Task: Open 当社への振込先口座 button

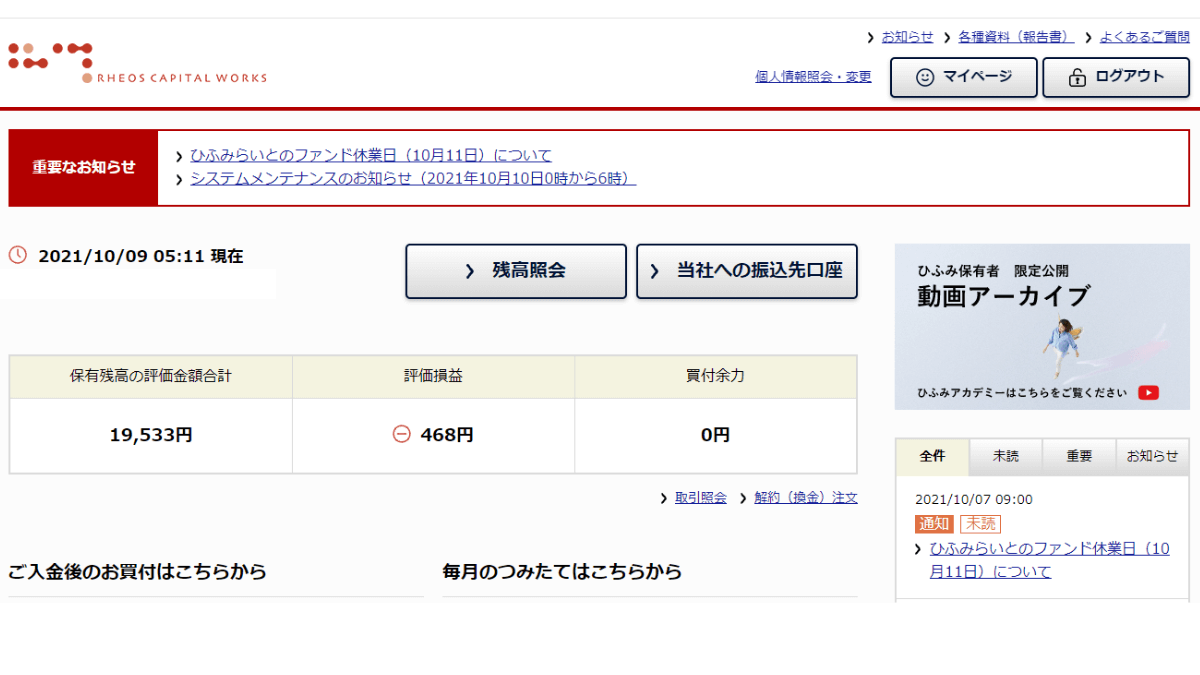Action: [x=747, y=271]
